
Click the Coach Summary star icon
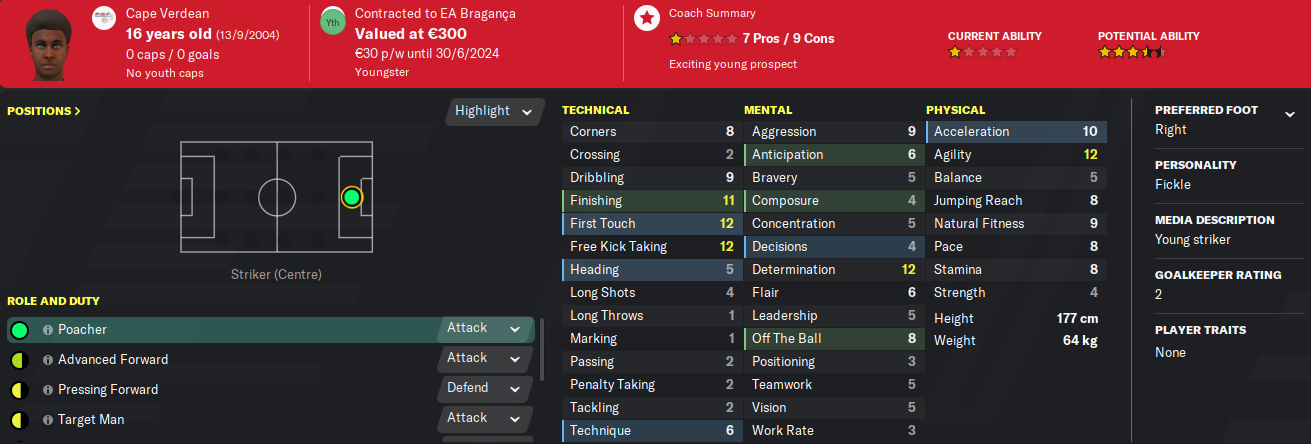(x=648, y=17)
